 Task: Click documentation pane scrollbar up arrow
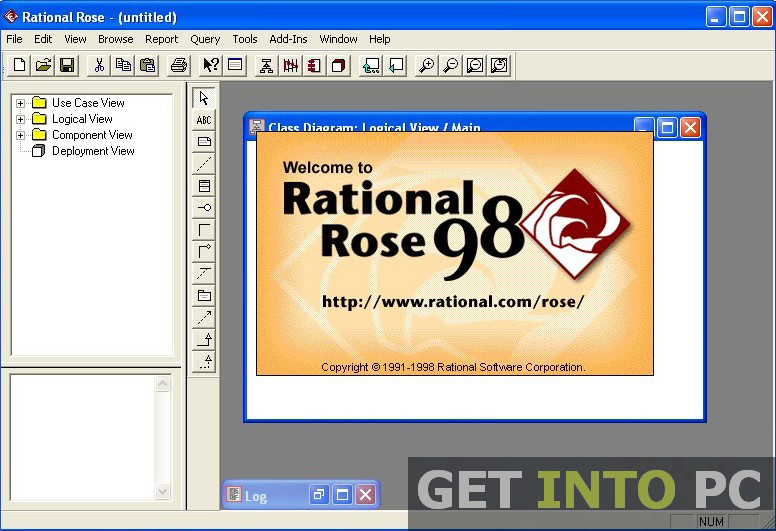[163, 384]
